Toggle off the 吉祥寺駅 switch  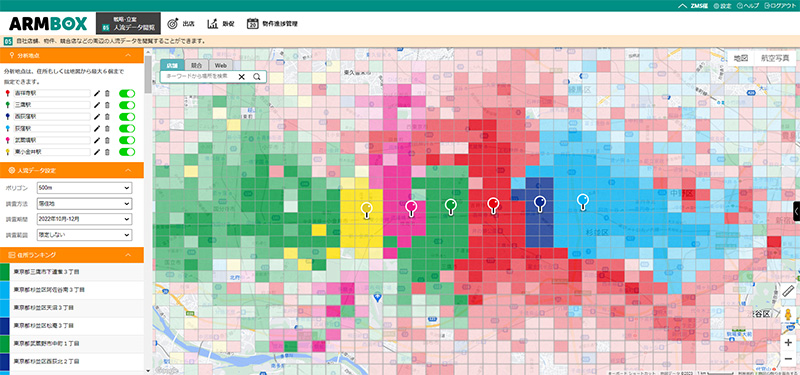(x=127, y=93)
